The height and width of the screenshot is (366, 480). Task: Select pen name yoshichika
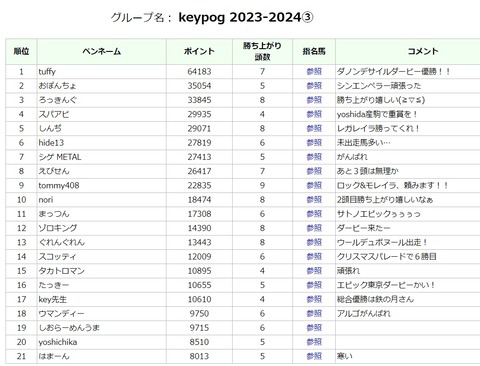[58, 342]
